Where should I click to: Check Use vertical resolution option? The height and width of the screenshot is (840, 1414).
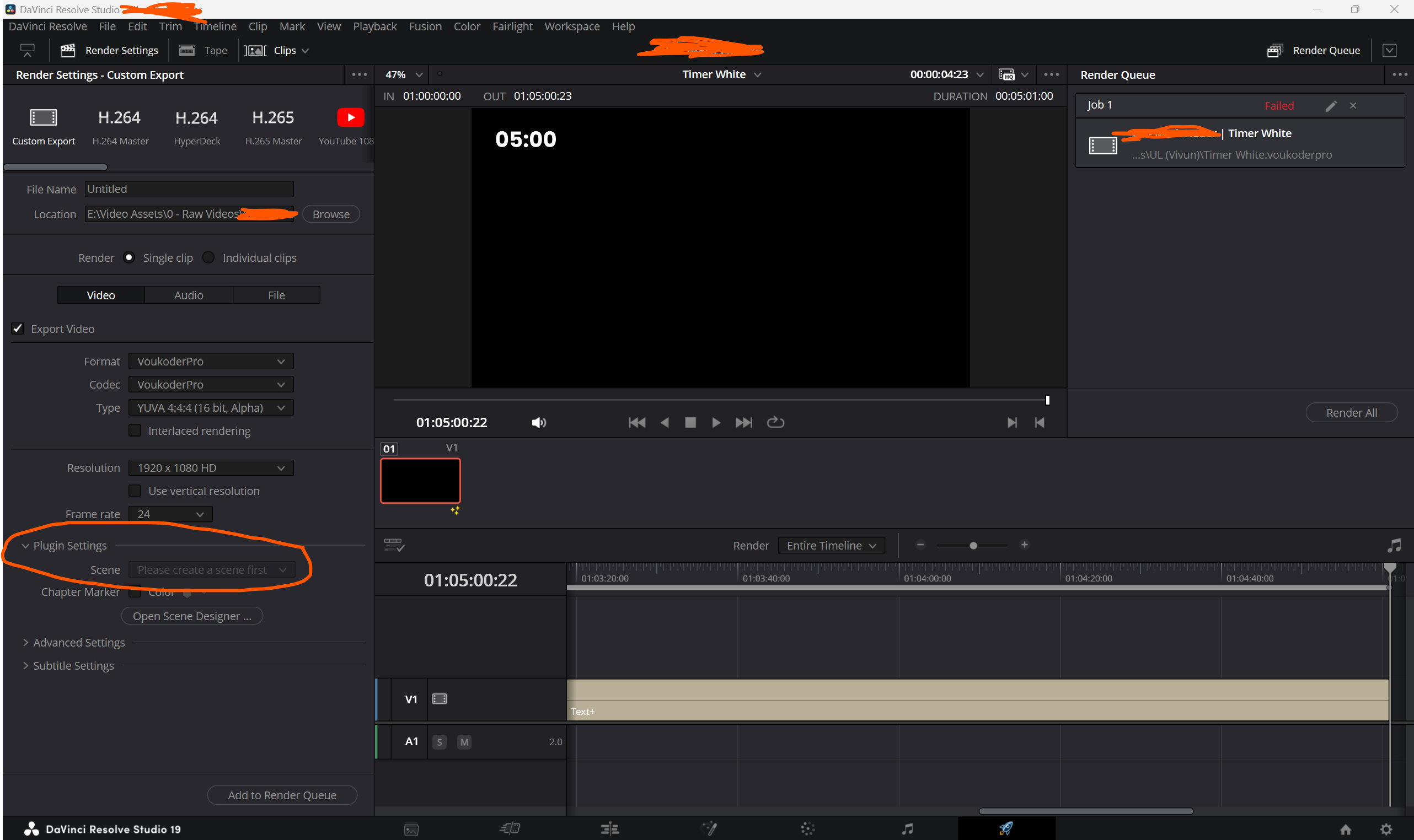pos(135,490)
